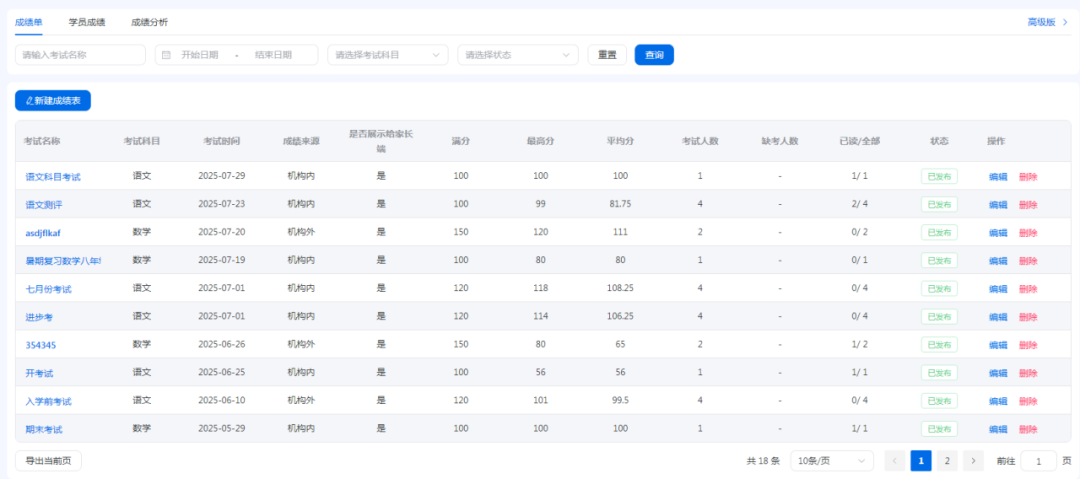The width and height of the screenshot is (1080, 479).
Task: Click the blue 查询 search button
Action: (654, 55)
